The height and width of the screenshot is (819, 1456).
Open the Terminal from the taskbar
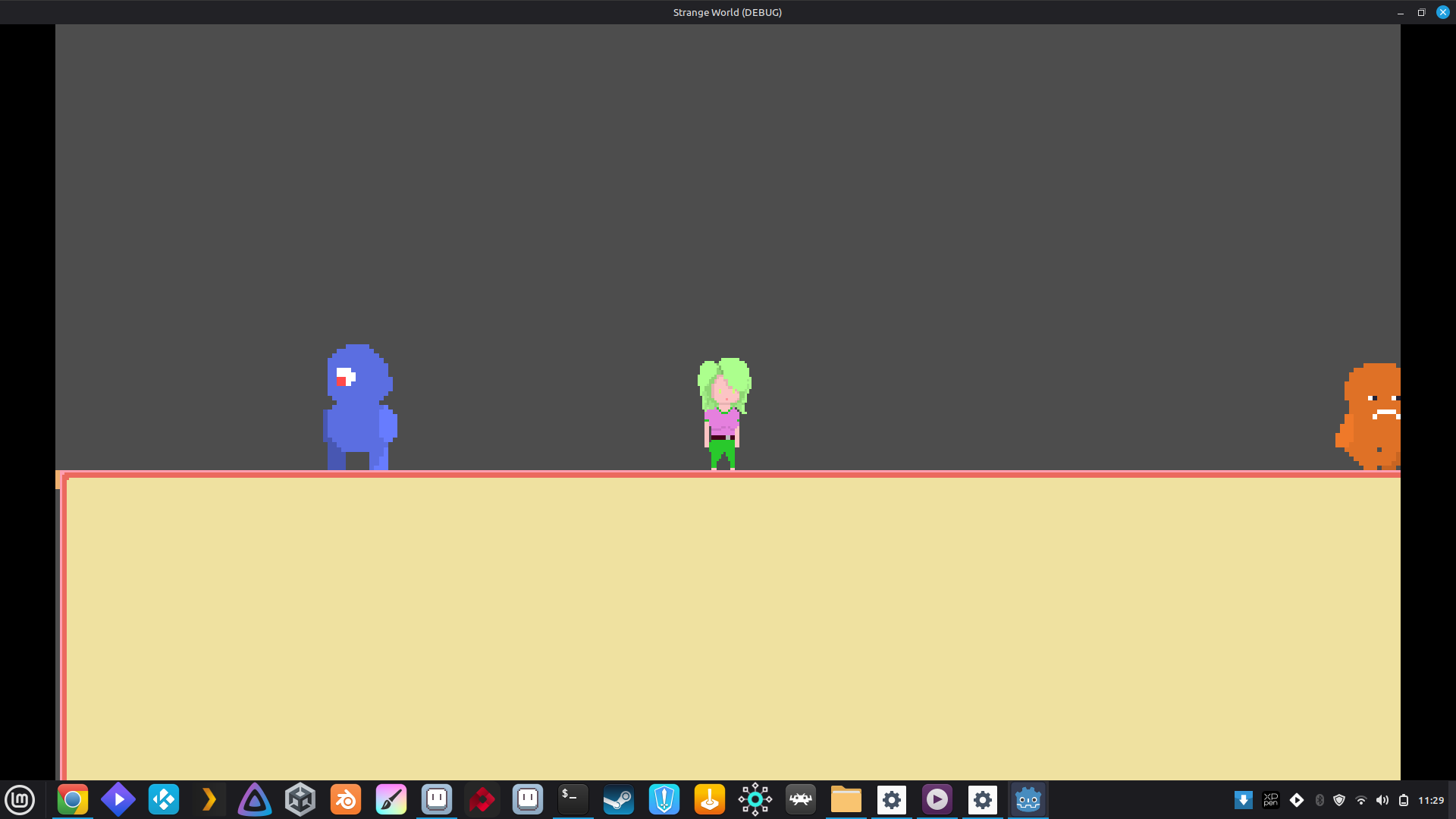coord(573,800)
